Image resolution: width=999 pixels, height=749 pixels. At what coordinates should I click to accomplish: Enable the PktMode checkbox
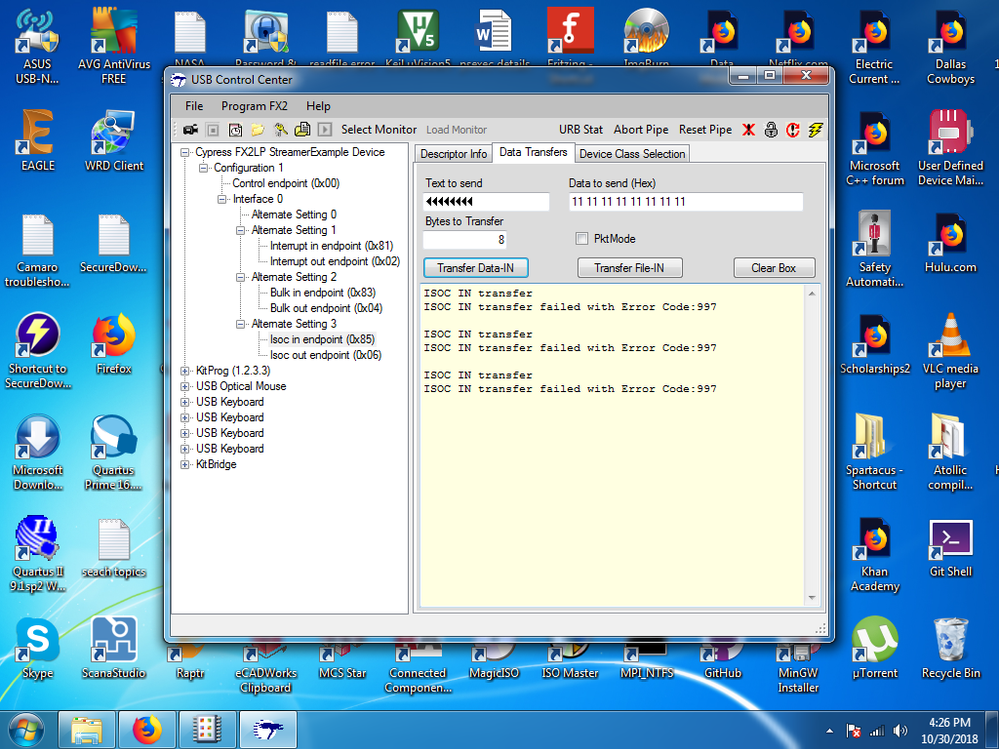tap(582, 239)
